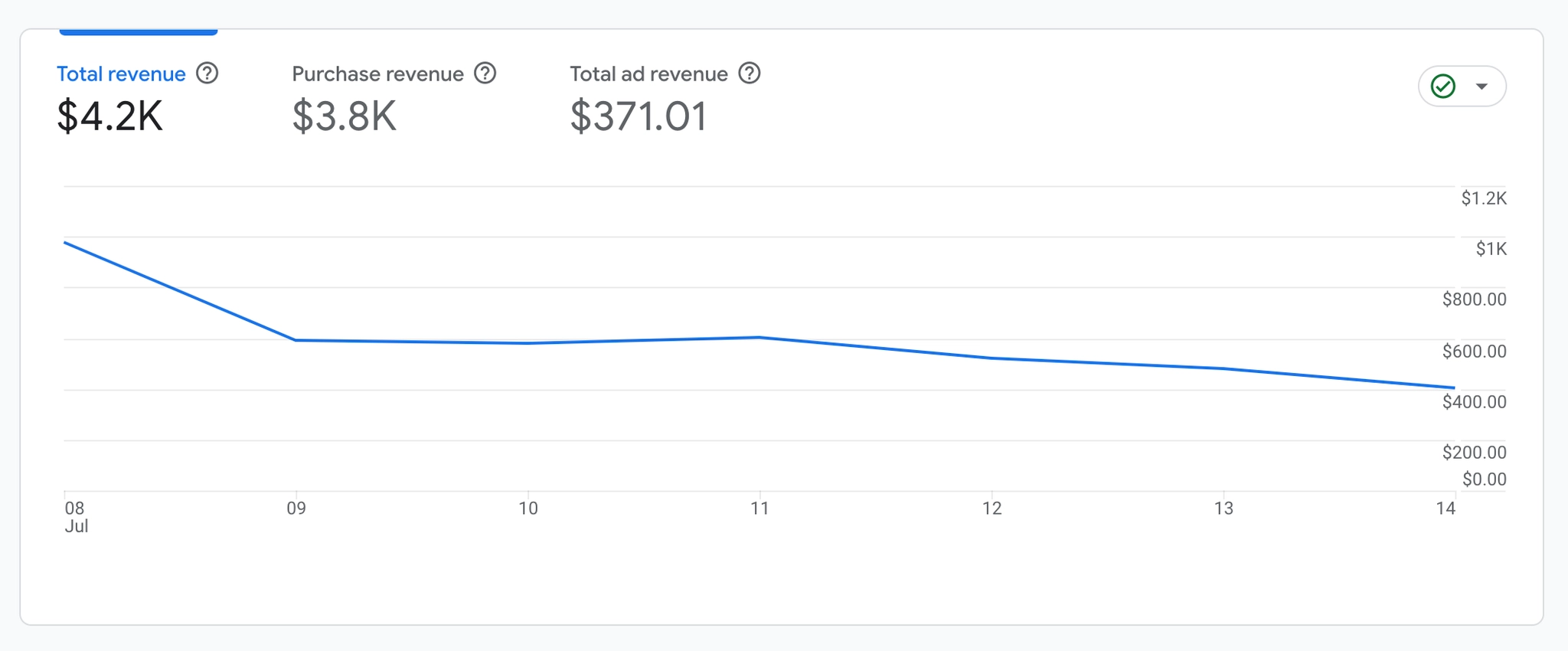Click the blue active tab indicator bar
1568x651 pixels.
click(139, 32)
